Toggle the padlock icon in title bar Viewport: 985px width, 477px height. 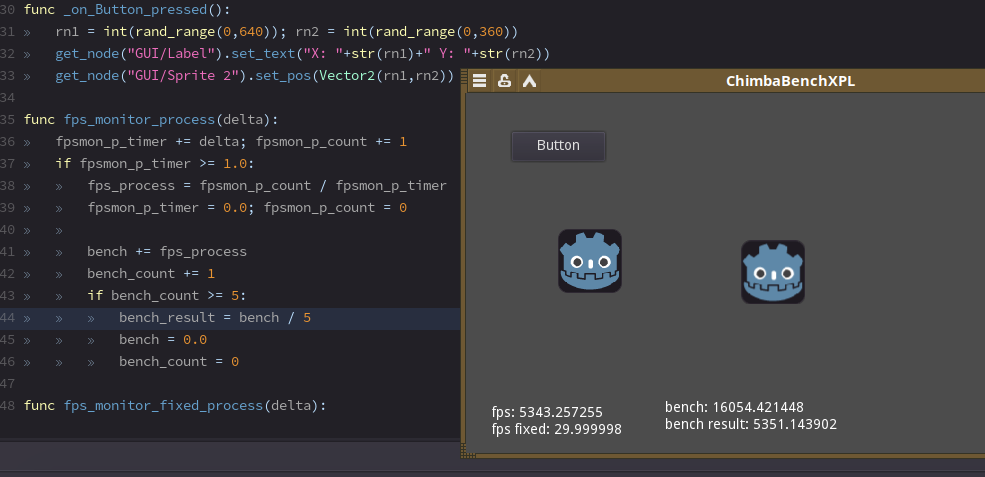click(x=505, y=81)
